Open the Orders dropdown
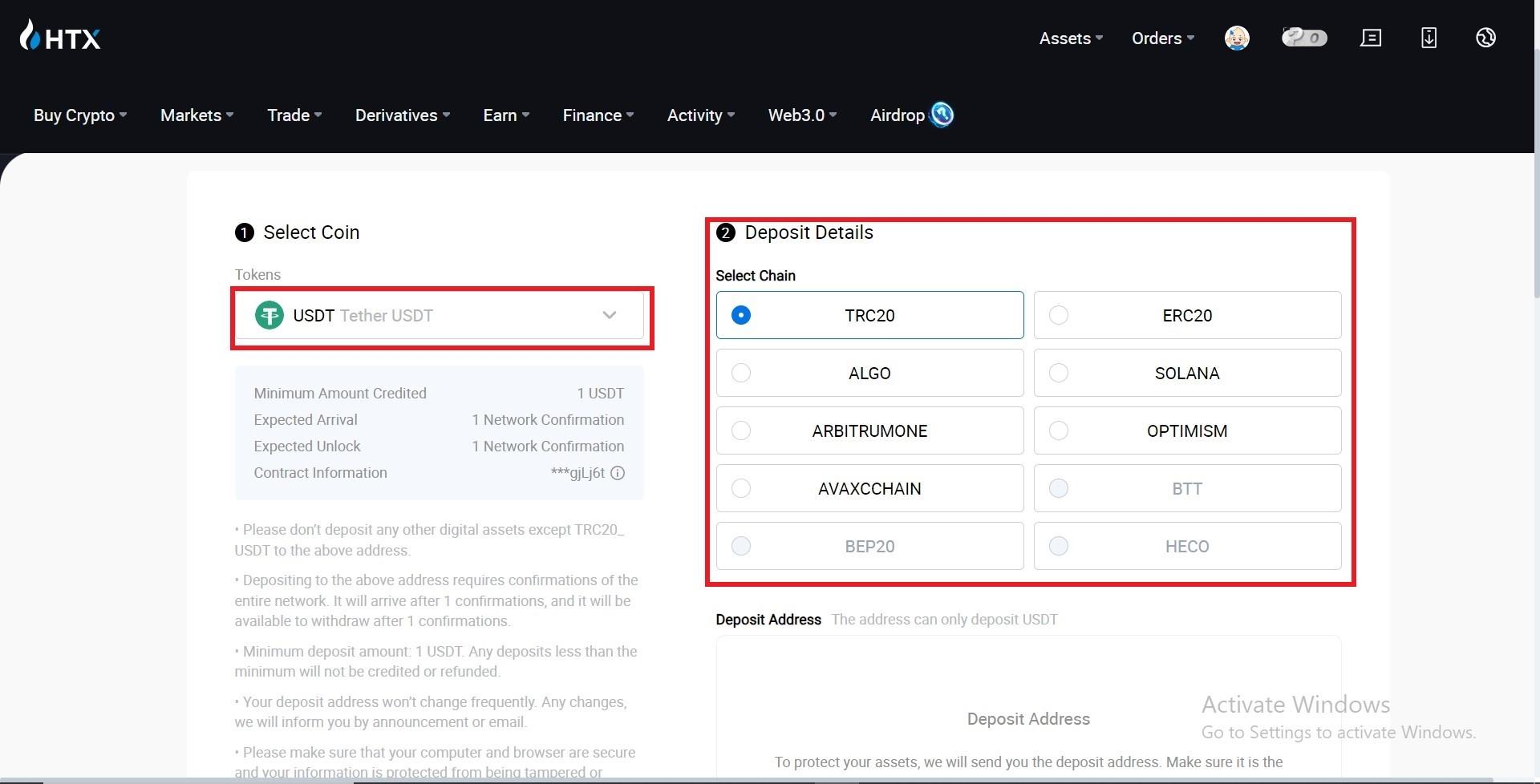This screenshot has width=1540, height=784. pyautogui.click(x=1163, y=38)
